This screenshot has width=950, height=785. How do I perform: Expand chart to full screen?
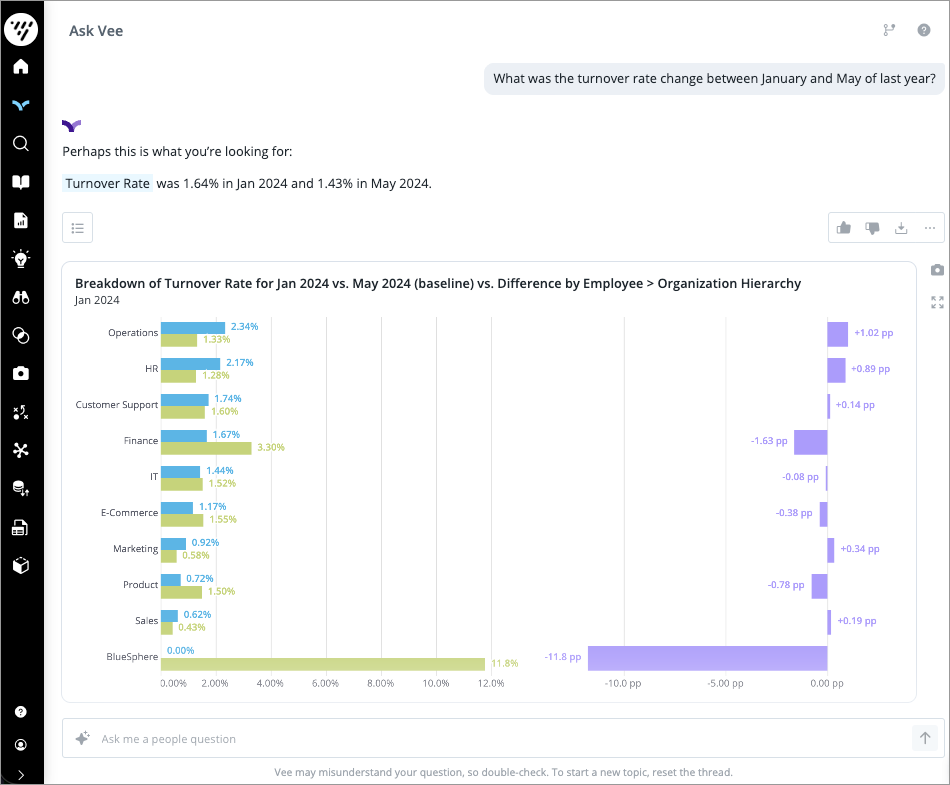pos(937,302)
